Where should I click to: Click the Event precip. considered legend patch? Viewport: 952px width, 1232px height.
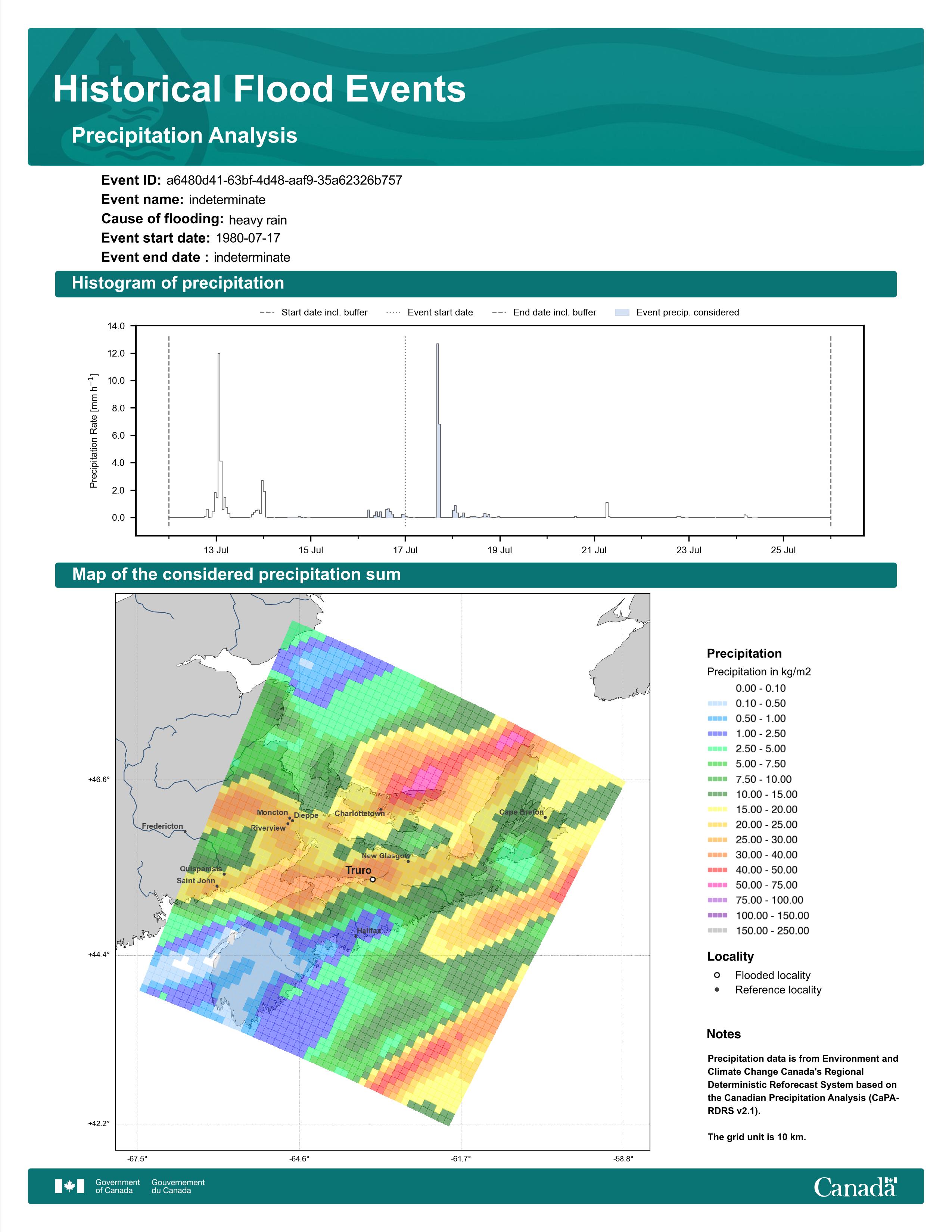coord(622,312)
